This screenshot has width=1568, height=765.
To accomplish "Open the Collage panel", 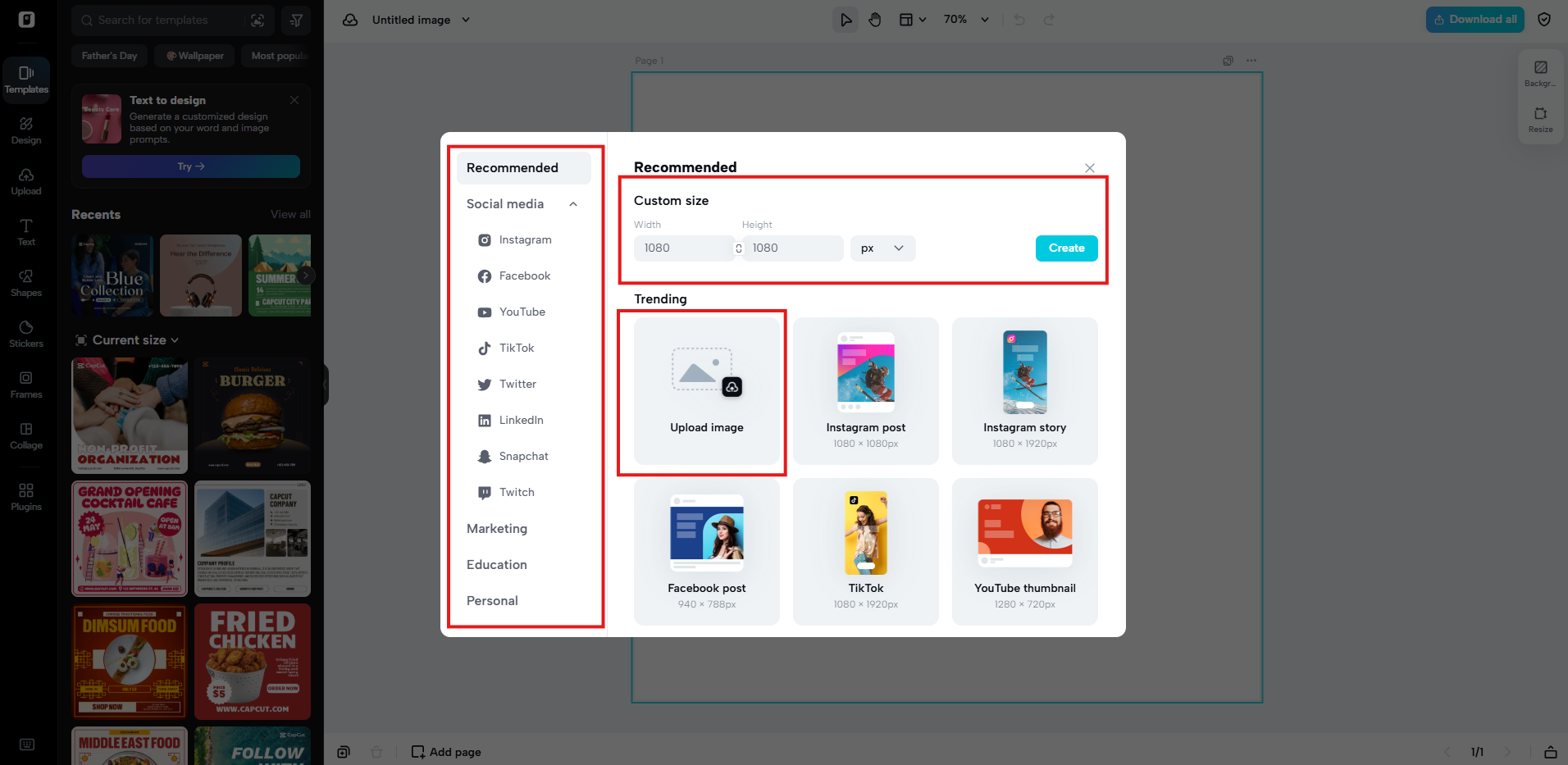I will [26, 435].
